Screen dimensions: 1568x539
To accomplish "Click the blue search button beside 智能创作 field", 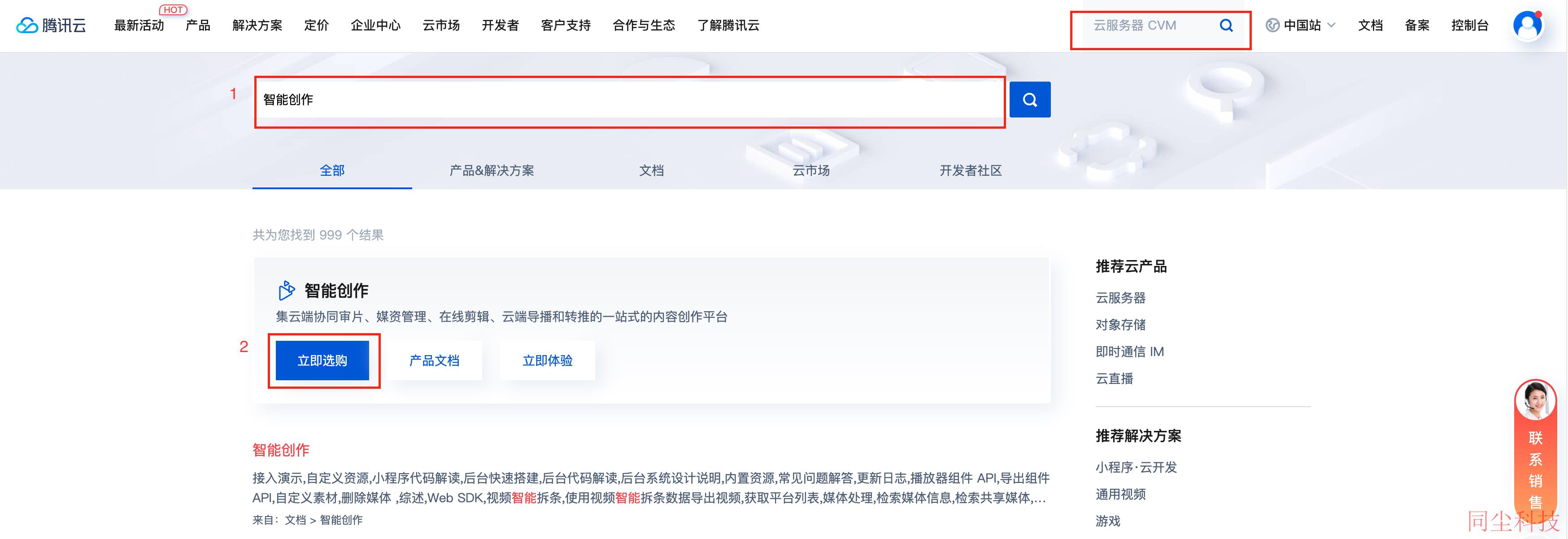I will tap(1029, 99).
